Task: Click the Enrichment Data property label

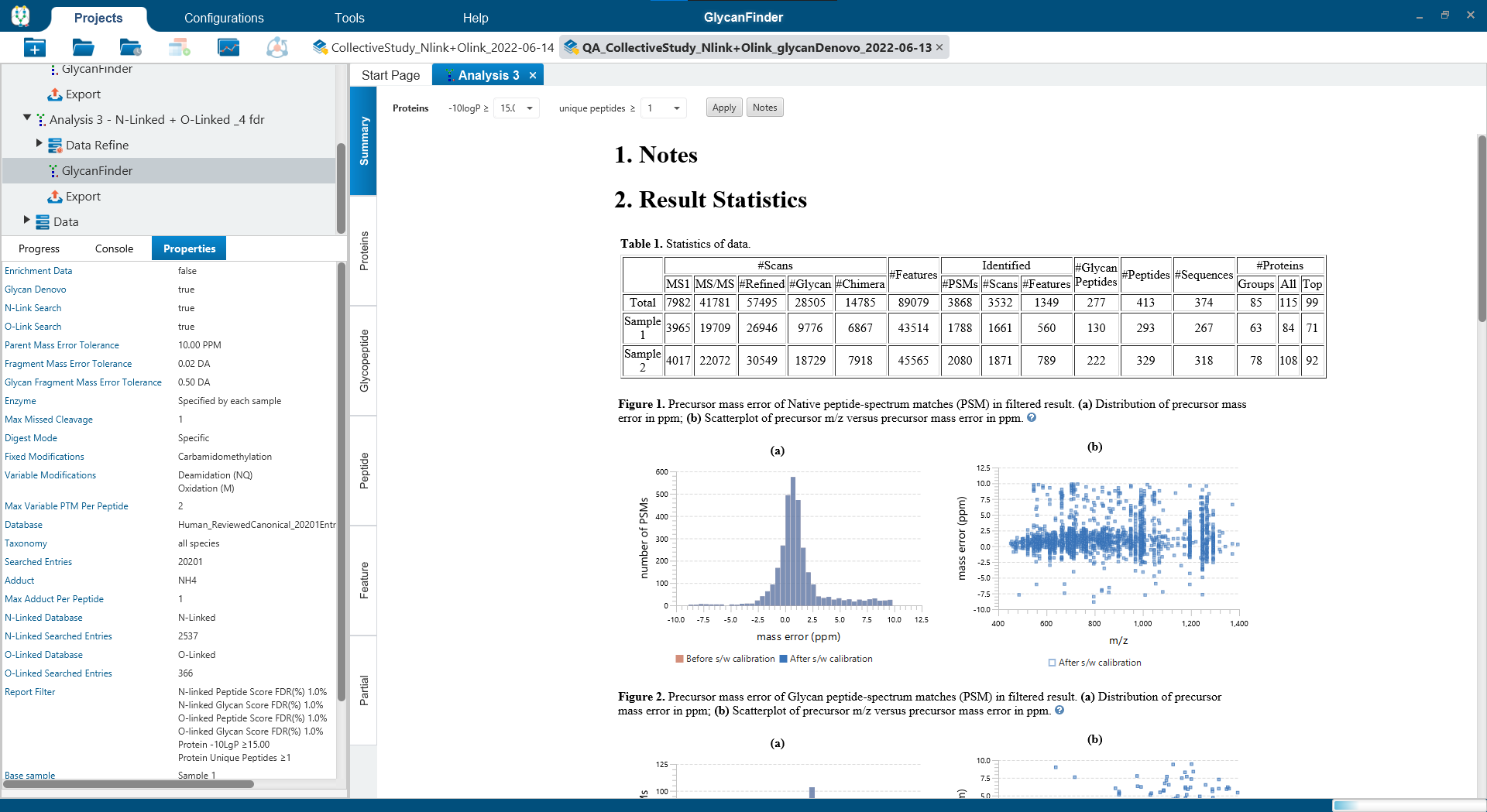Action: click(x=39, y=271)
